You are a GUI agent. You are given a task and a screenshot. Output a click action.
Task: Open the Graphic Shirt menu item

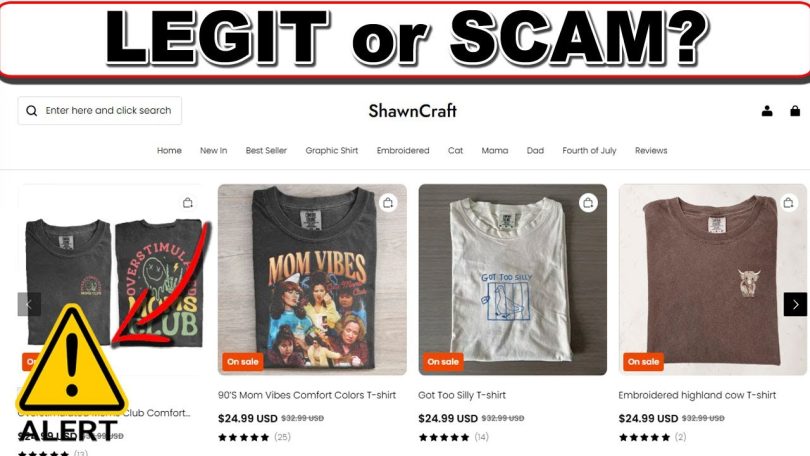(332, 150)
